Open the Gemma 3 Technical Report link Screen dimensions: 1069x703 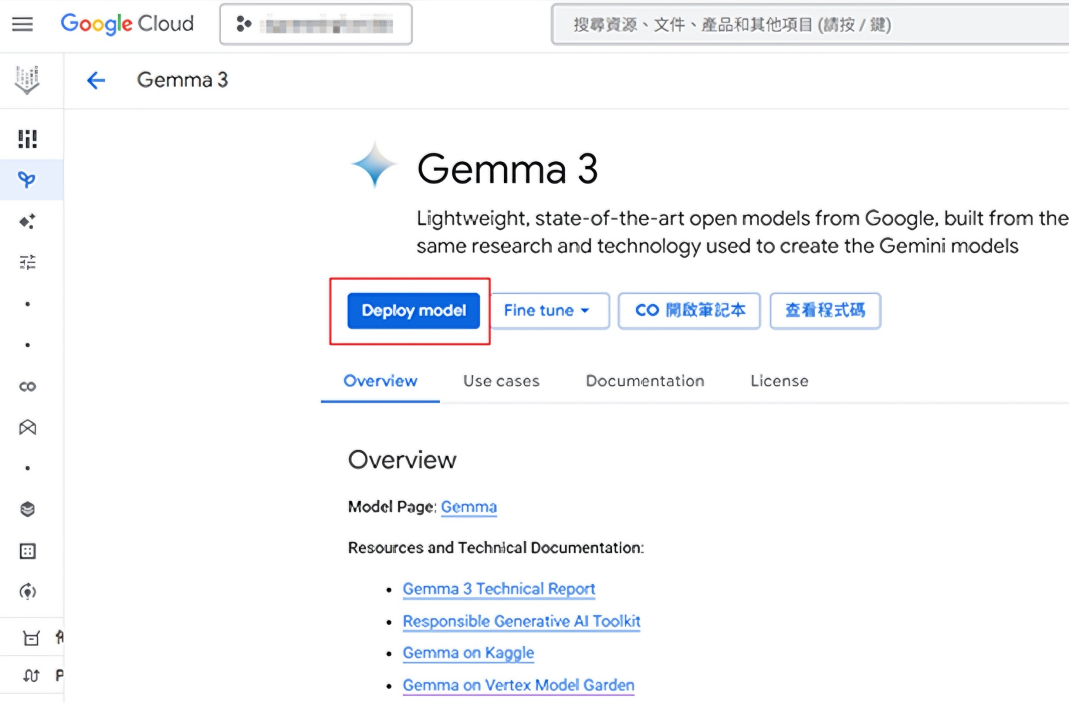pos(499,589)
